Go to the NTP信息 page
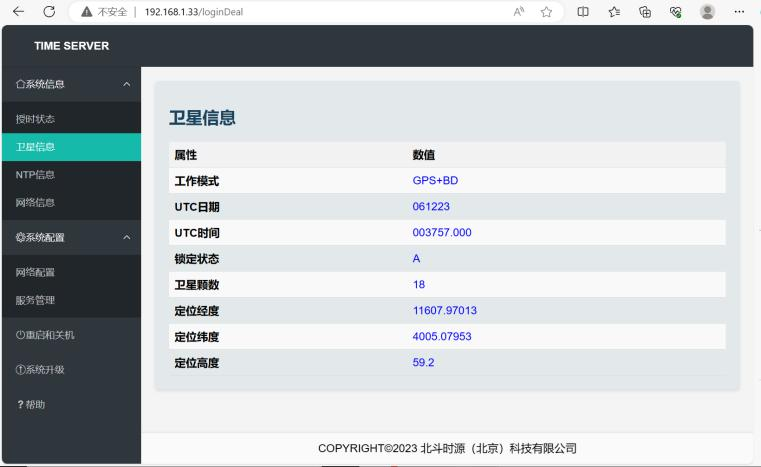Image resolution: width=761 pixels, height=467 pixels. [35, 175]
